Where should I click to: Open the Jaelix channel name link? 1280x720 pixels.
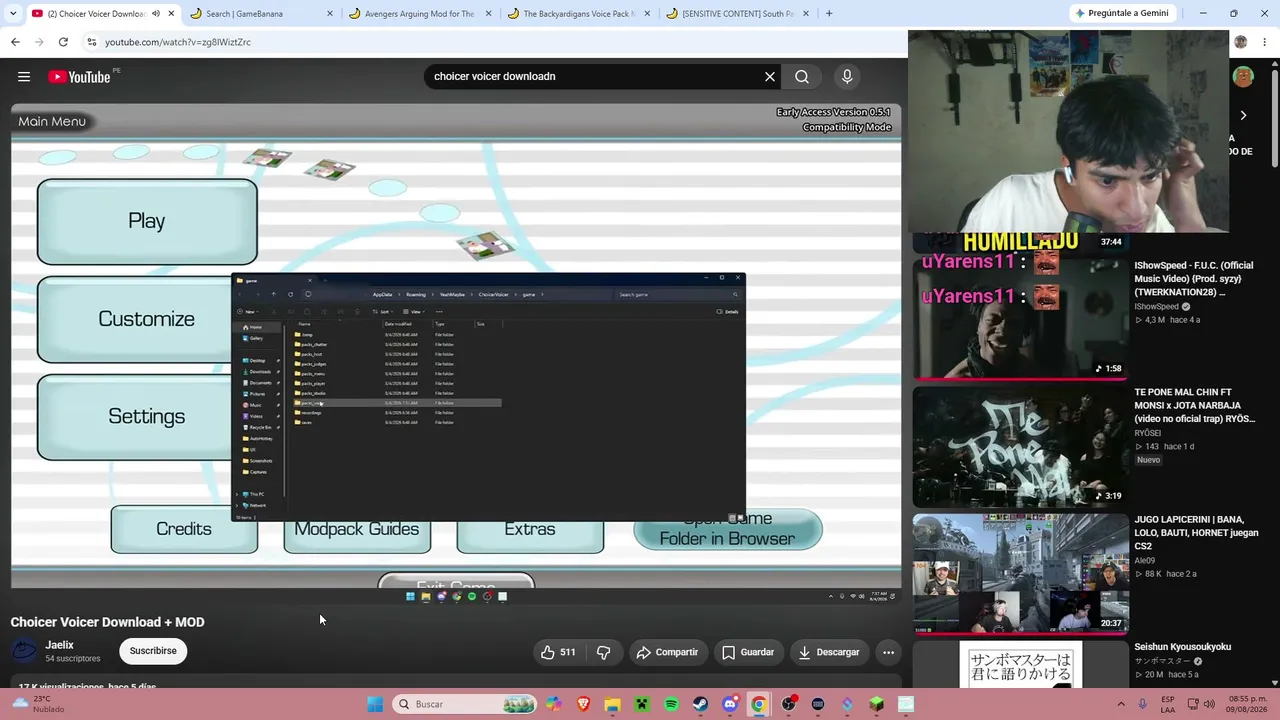point(59,645)
